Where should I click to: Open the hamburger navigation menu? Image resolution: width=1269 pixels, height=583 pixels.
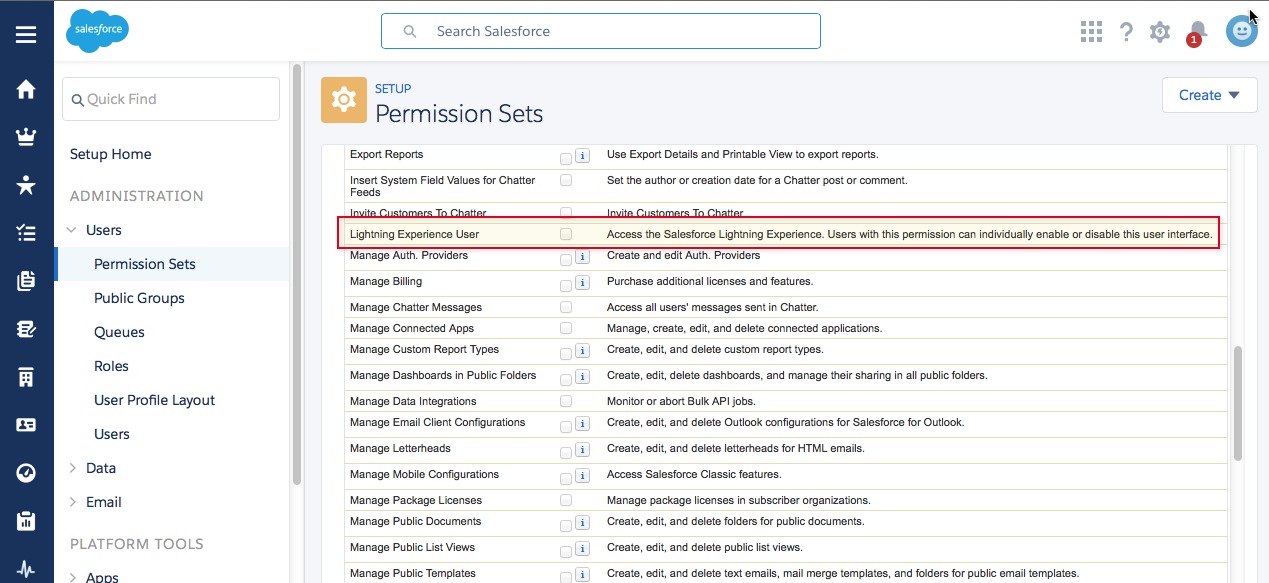(26, 35)
